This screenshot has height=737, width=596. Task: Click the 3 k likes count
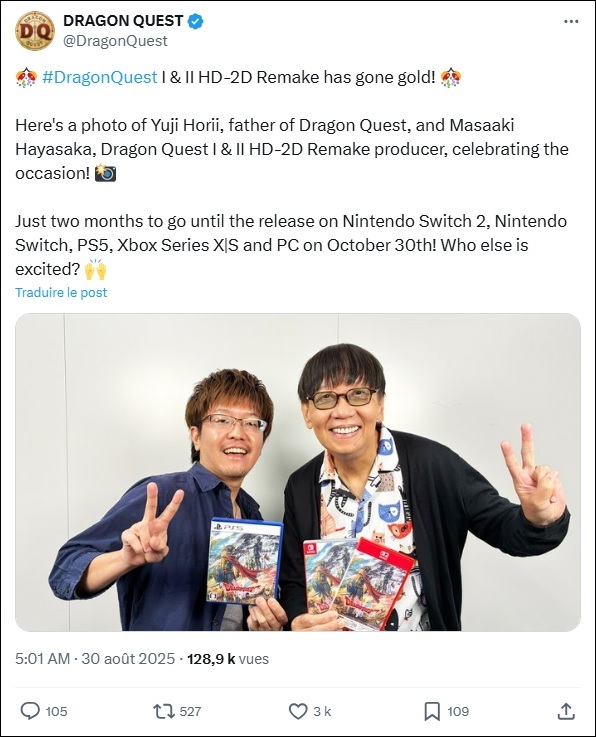(x=322, y=712)
